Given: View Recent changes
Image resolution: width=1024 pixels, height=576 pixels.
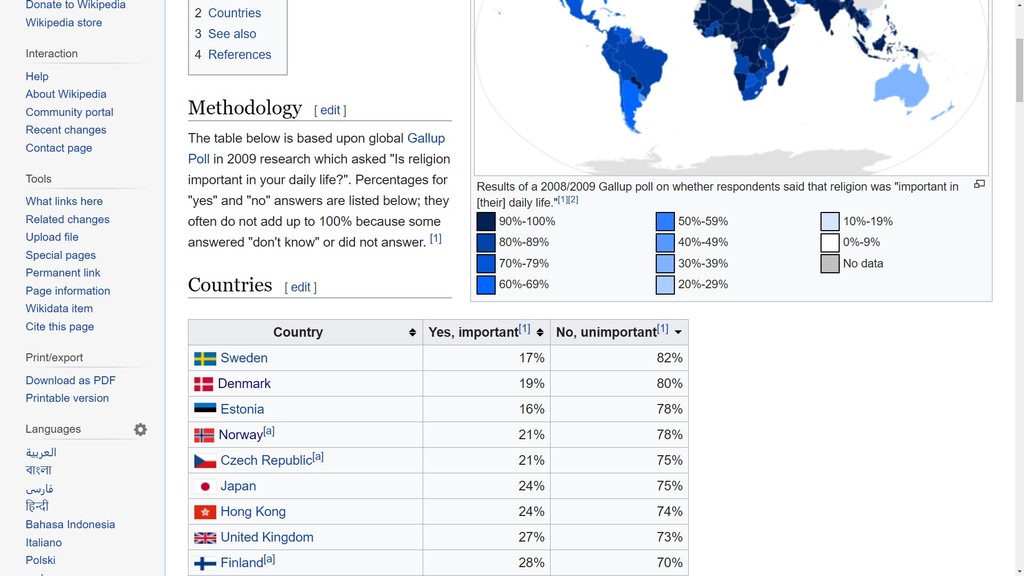Looking at the screenshot, I should tap(66, 130).
